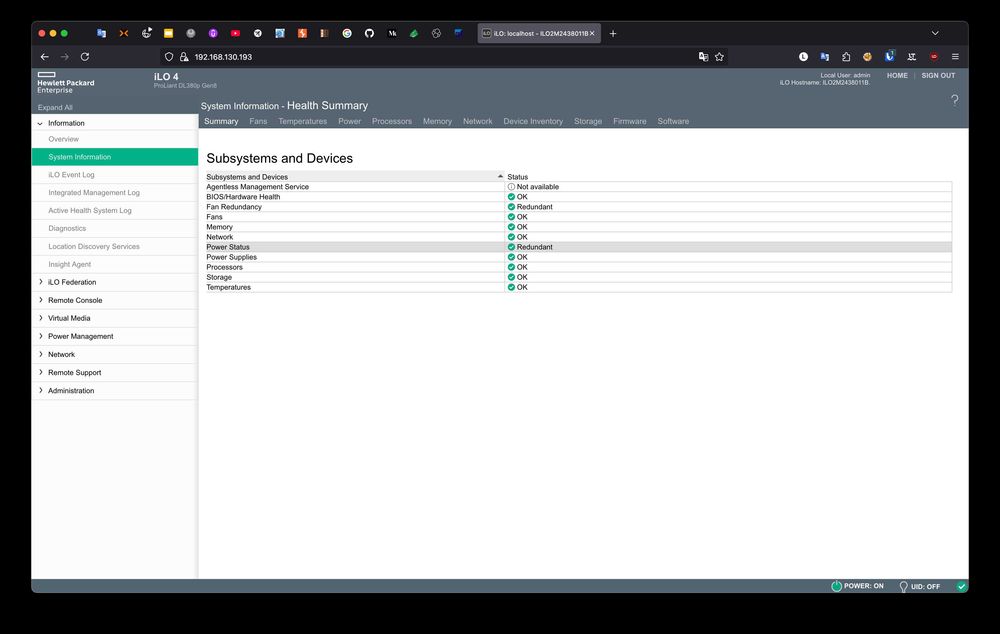This screenshot has height=634, width=1000.
Task: Expand the iLO Federation chevron
Action: [41, 281]
